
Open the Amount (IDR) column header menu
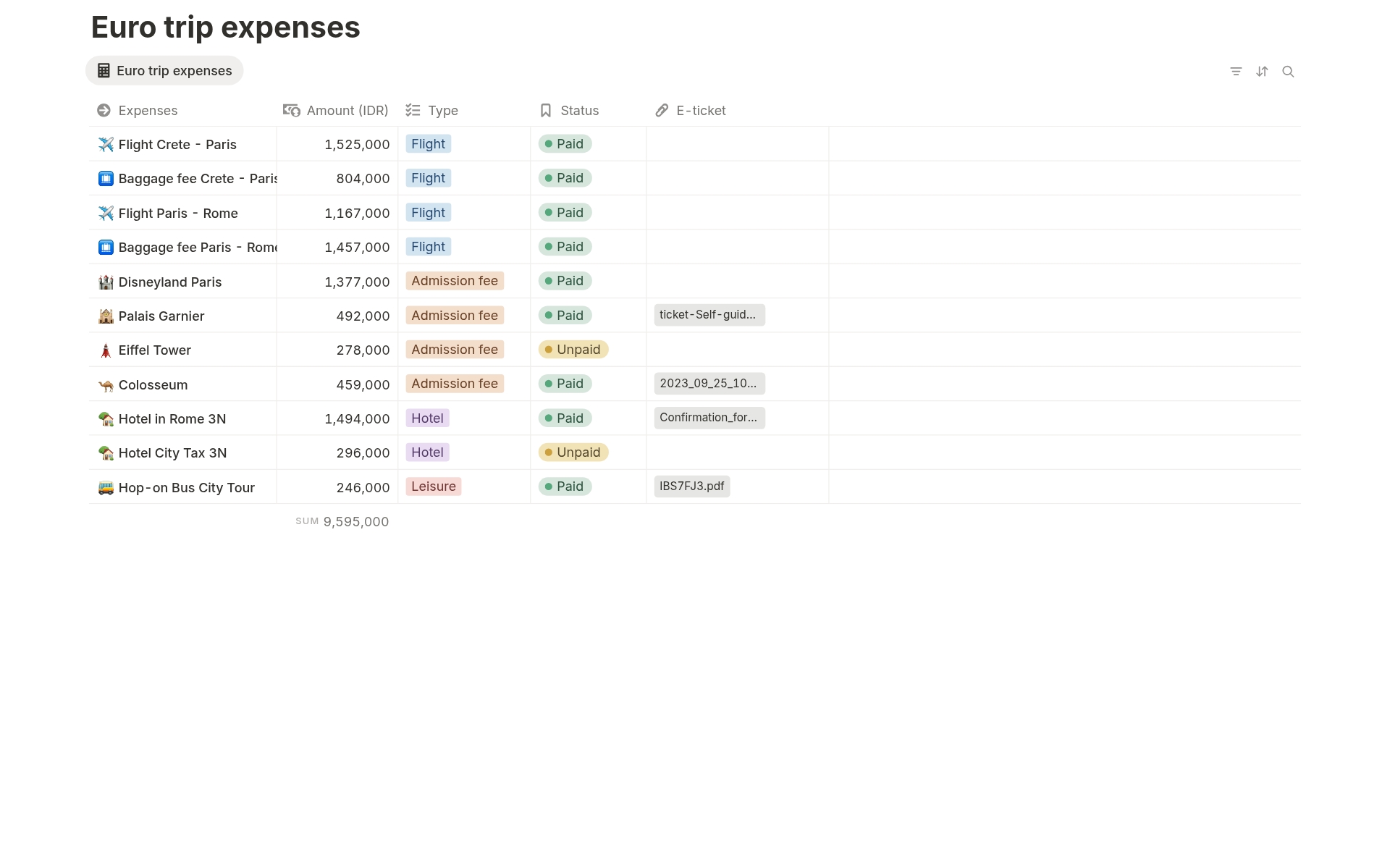337,111
